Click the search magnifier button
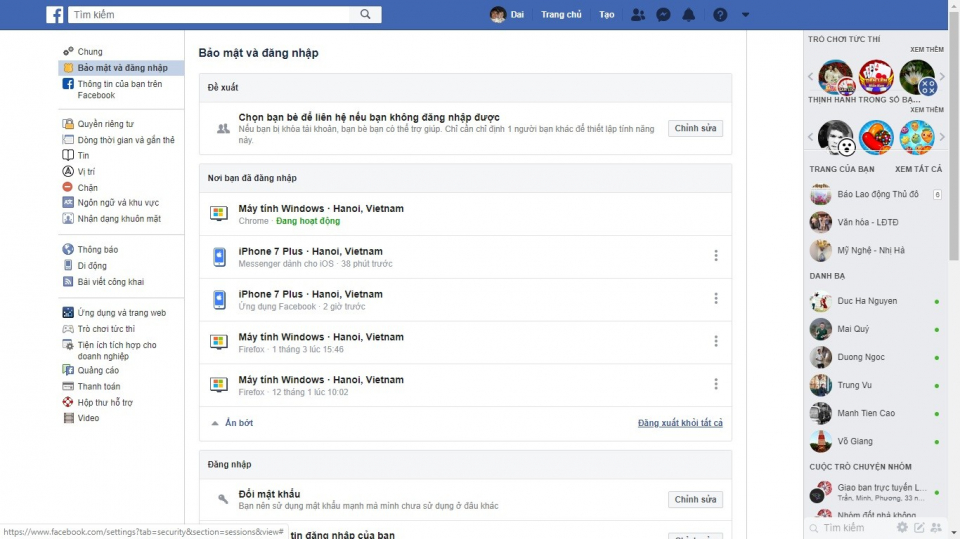The height and width of the screenshot is (539, 960). pyautogui.click(x=366, y=15)
